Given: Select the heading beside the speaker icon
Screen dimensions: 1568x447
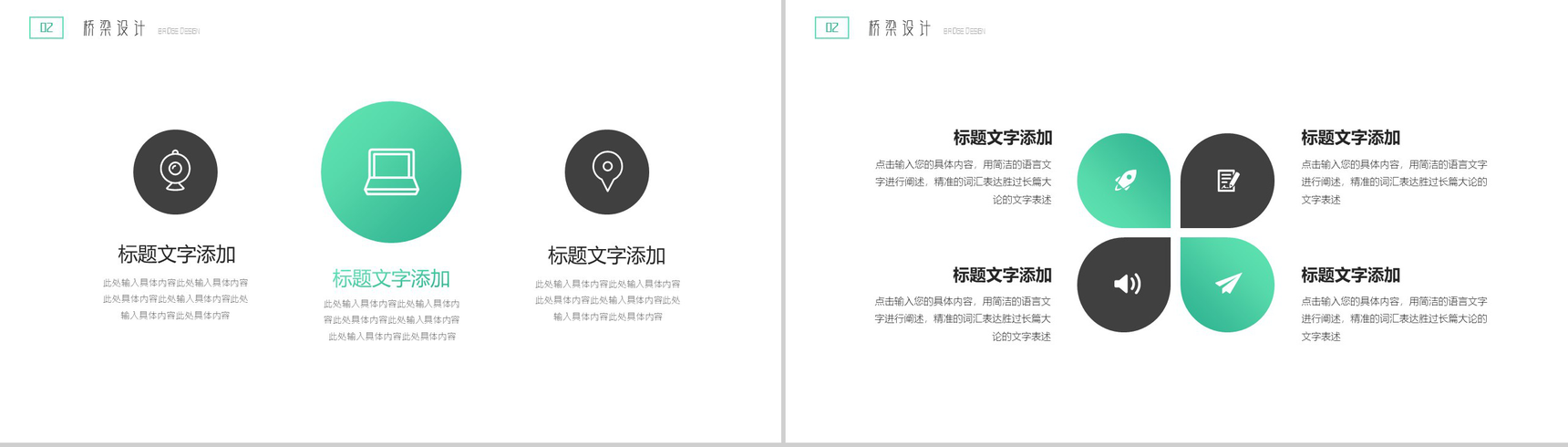Looking at the screenshot, I should pyautogui.click(x=1002, y=275).
